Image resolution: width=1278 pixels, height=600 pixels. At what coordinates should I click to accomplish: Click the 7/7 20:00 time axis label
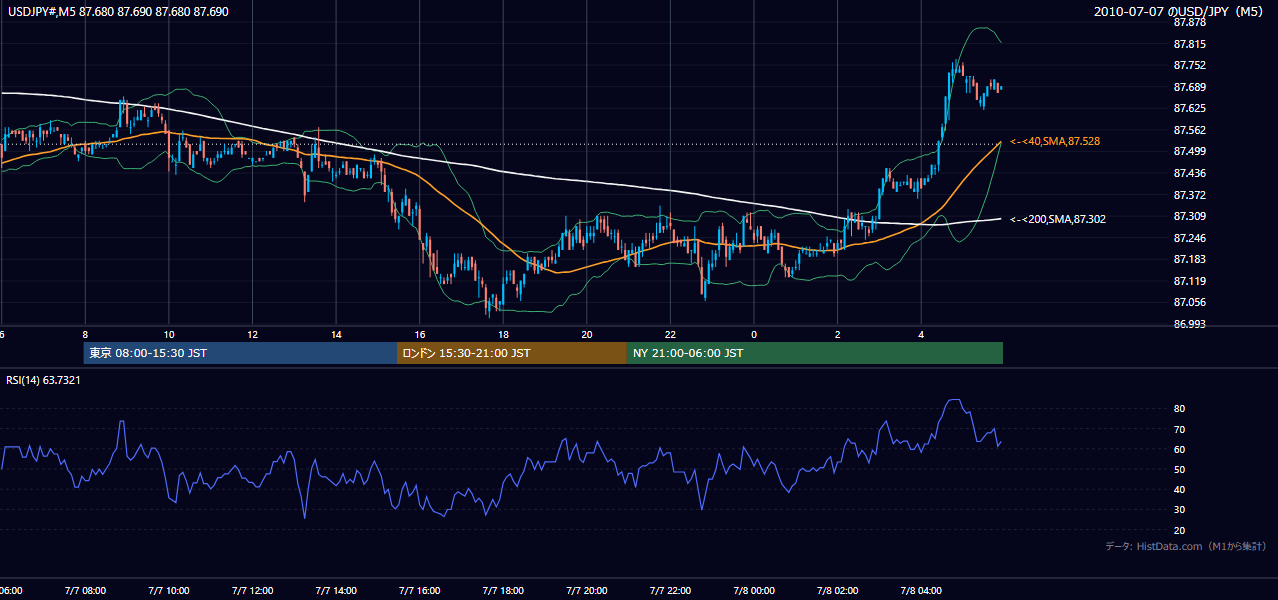coord(587,591)
